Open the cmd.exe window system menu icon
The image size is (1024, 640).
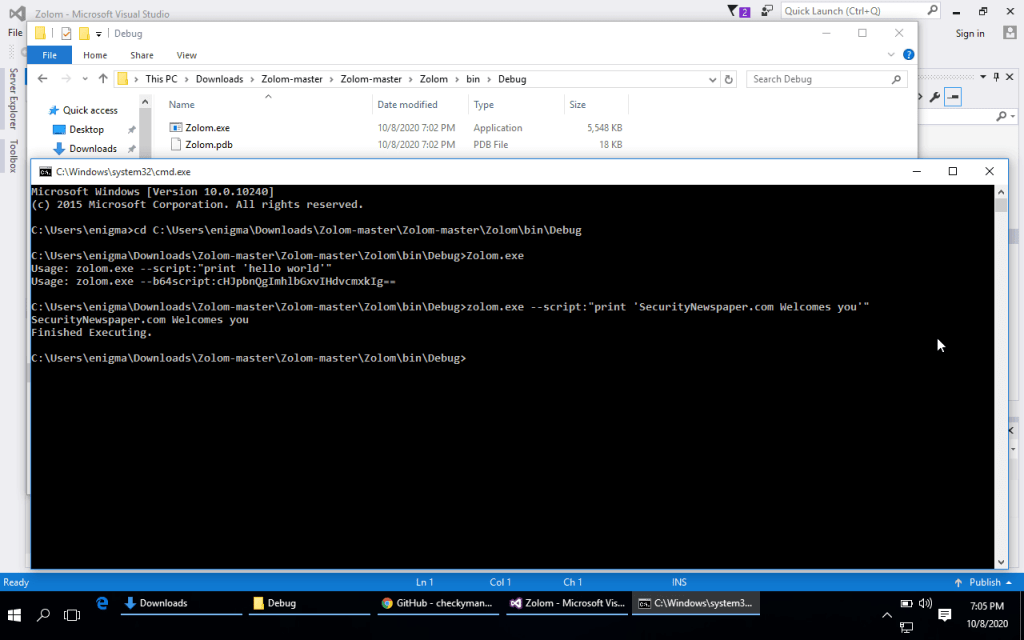45,172
